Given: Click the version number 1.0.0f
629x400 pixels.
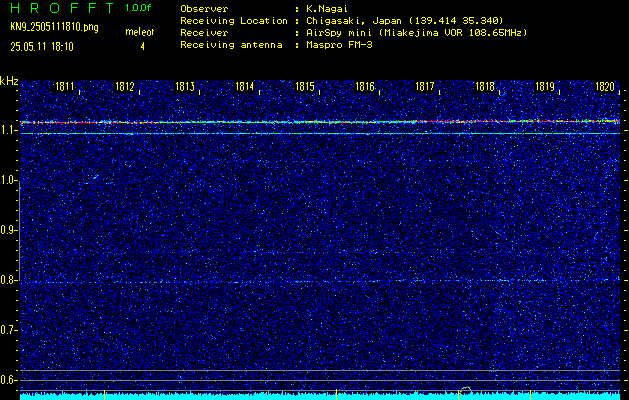Looking at the screenshot, I should pos(138,8).
